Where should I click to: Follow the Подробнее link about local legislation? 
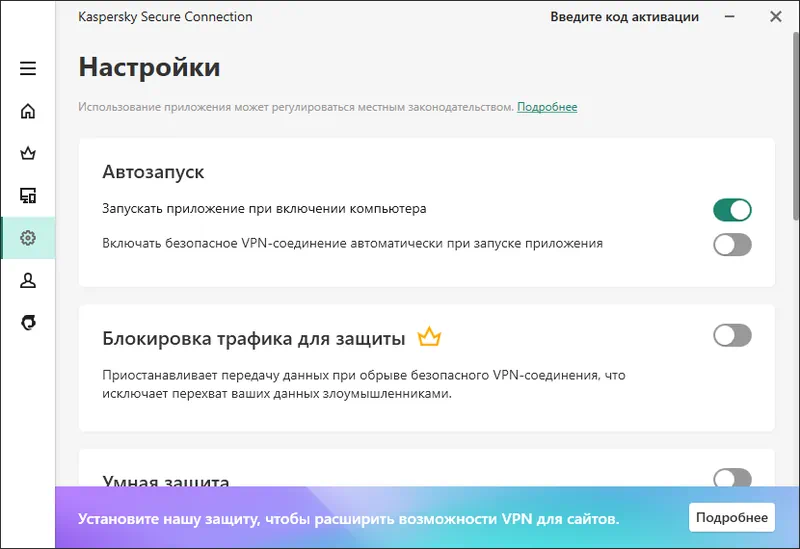pyautogui.click(x=547, y=107)
